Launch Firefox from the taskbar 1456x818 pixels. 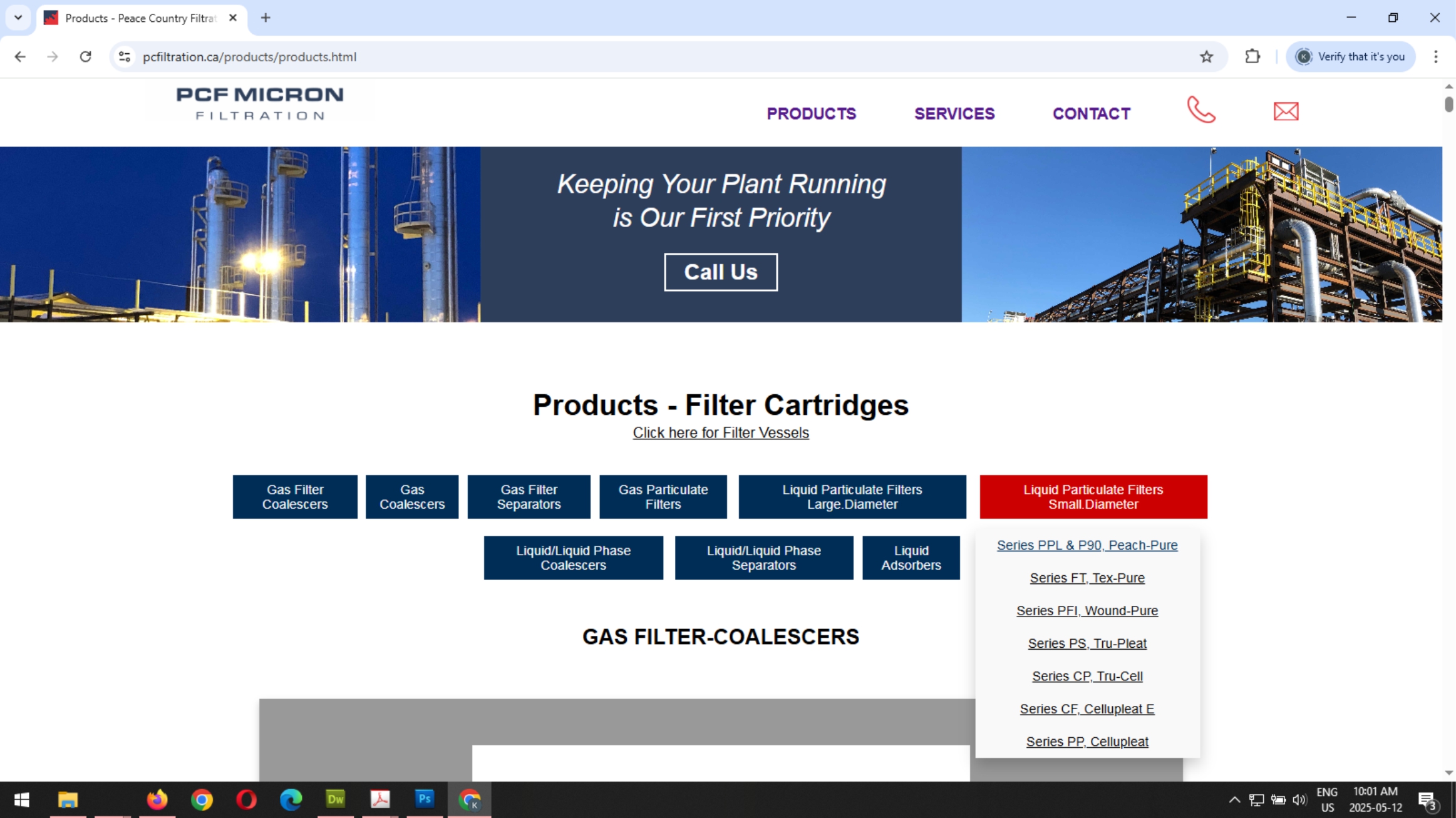pyautogui.click(x=158, y=800)
